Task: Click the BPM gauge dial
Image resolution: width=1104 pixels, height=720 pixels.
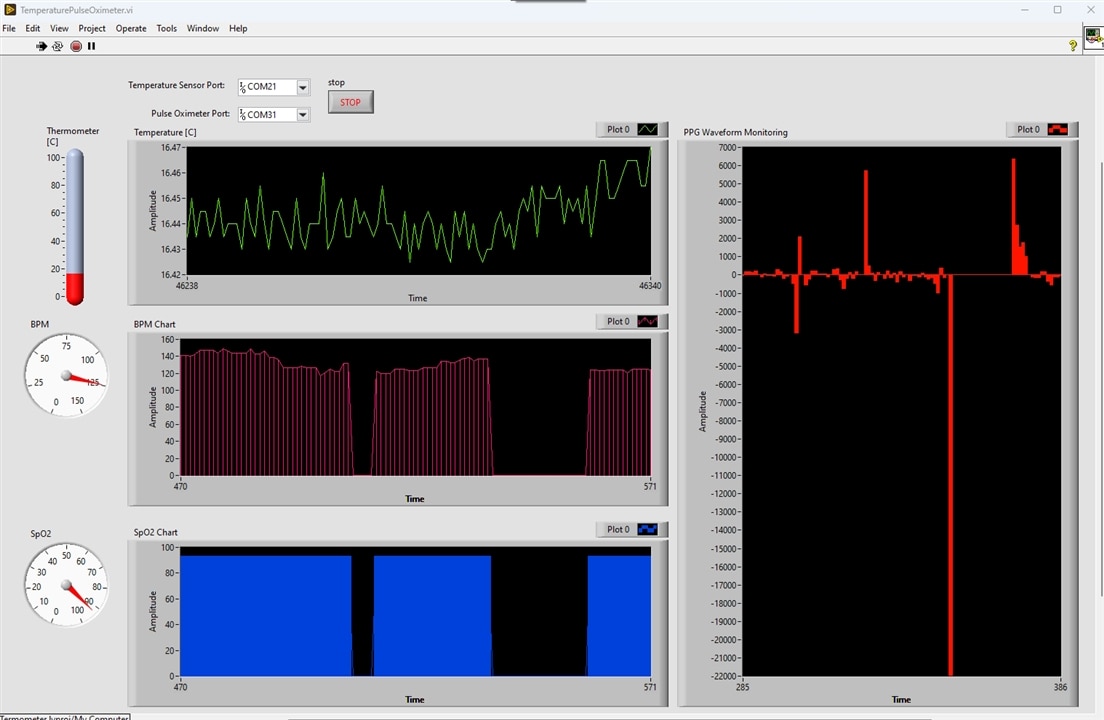Action: tap(66, 375)
